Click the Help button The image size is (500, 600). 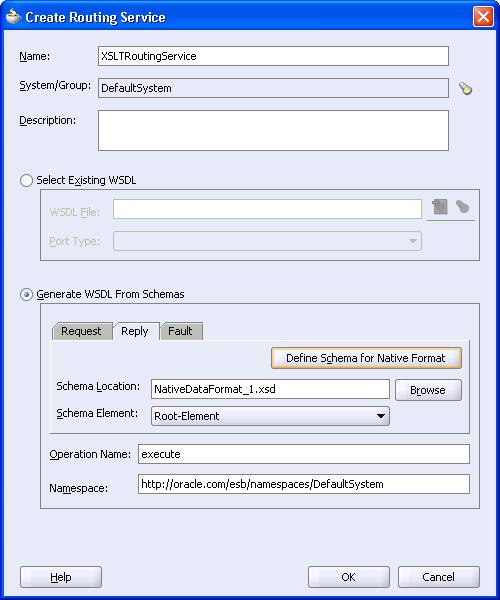61,577
